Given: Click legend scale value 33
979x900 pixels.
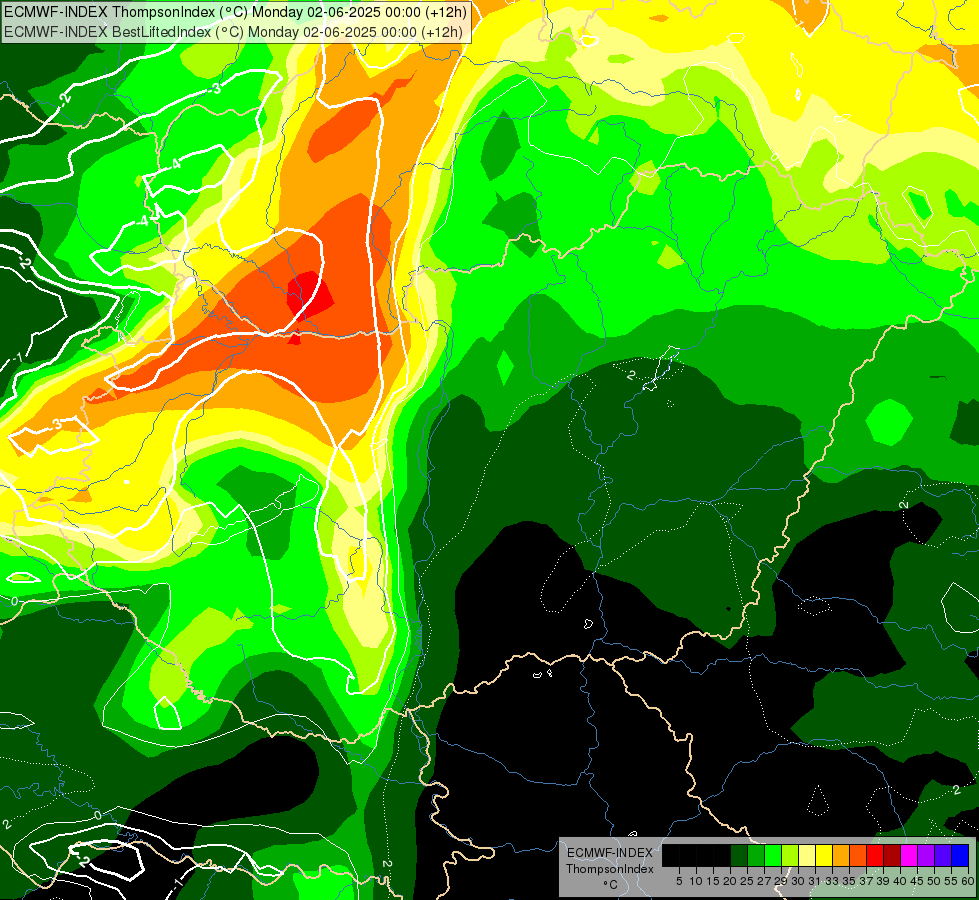Looking at the screenshot, I should [832, 881].
